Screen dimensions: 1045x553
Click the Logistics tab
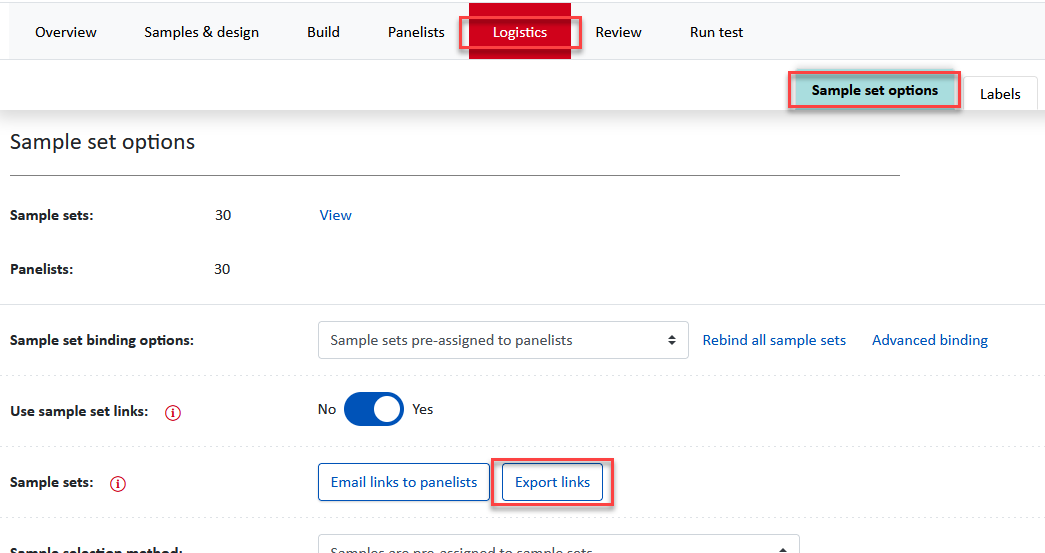520,32
